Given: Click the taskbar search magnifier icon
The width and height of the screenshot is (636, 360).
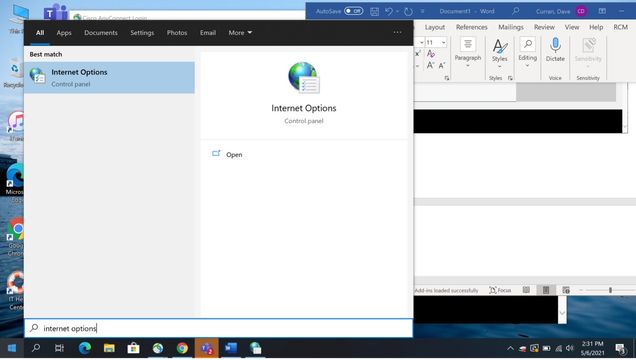Looking at the screenshot, I should (x=36, y=347).
